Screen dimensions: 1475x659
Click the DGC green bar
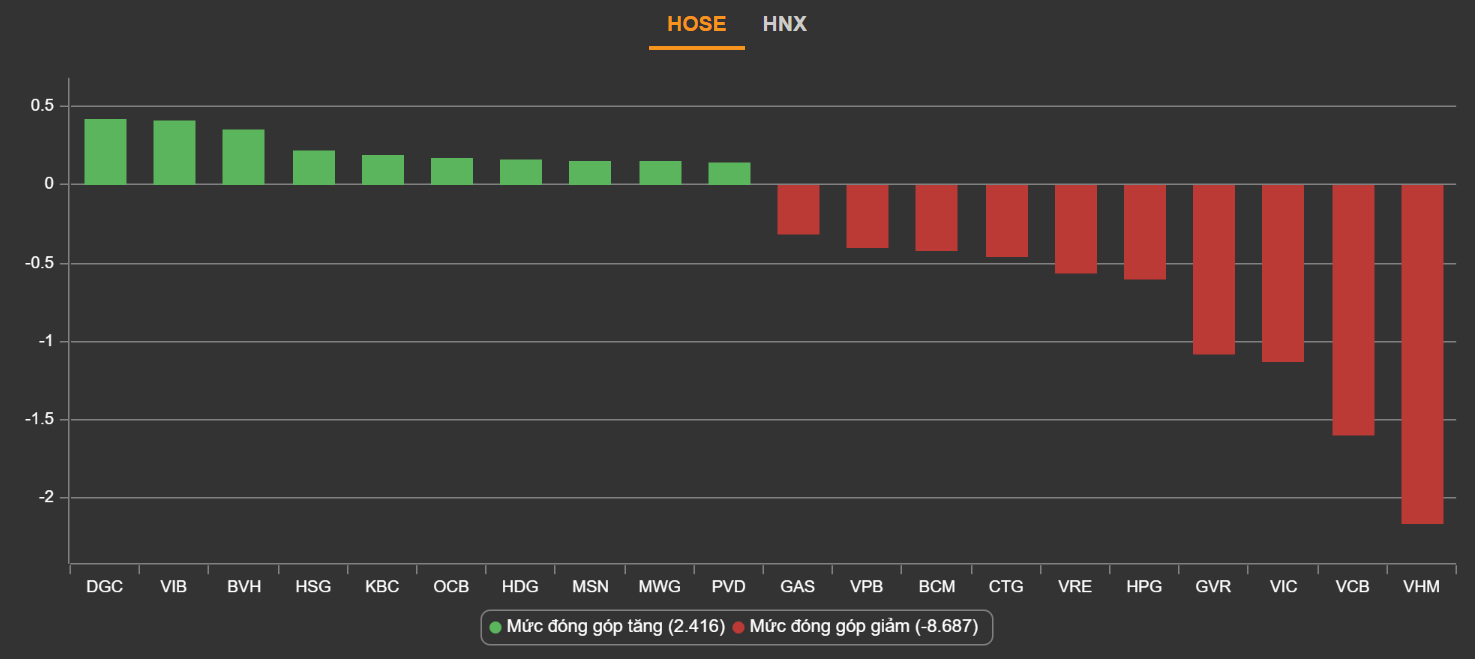coord(105,152)
